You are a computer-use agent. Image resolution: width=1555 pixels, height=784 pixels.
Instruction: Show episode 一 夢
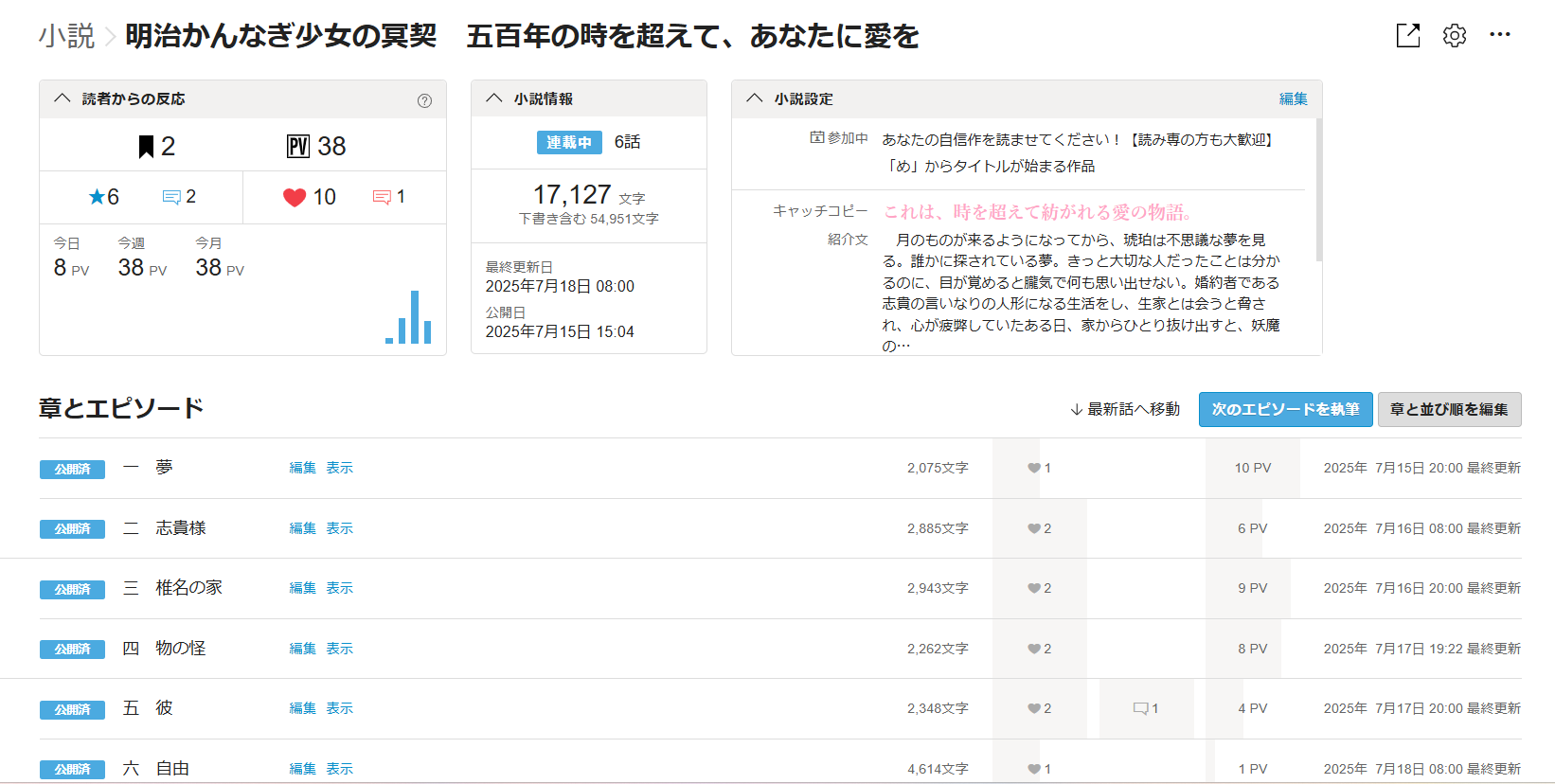(340, 468)
